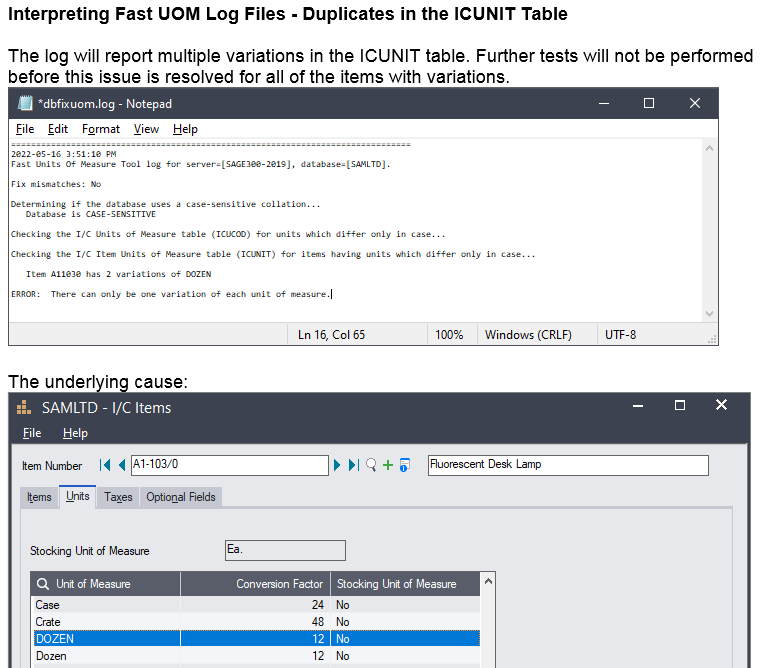Click the Unit of Measure column search icon
769x668 pixels.
[43, 584]
